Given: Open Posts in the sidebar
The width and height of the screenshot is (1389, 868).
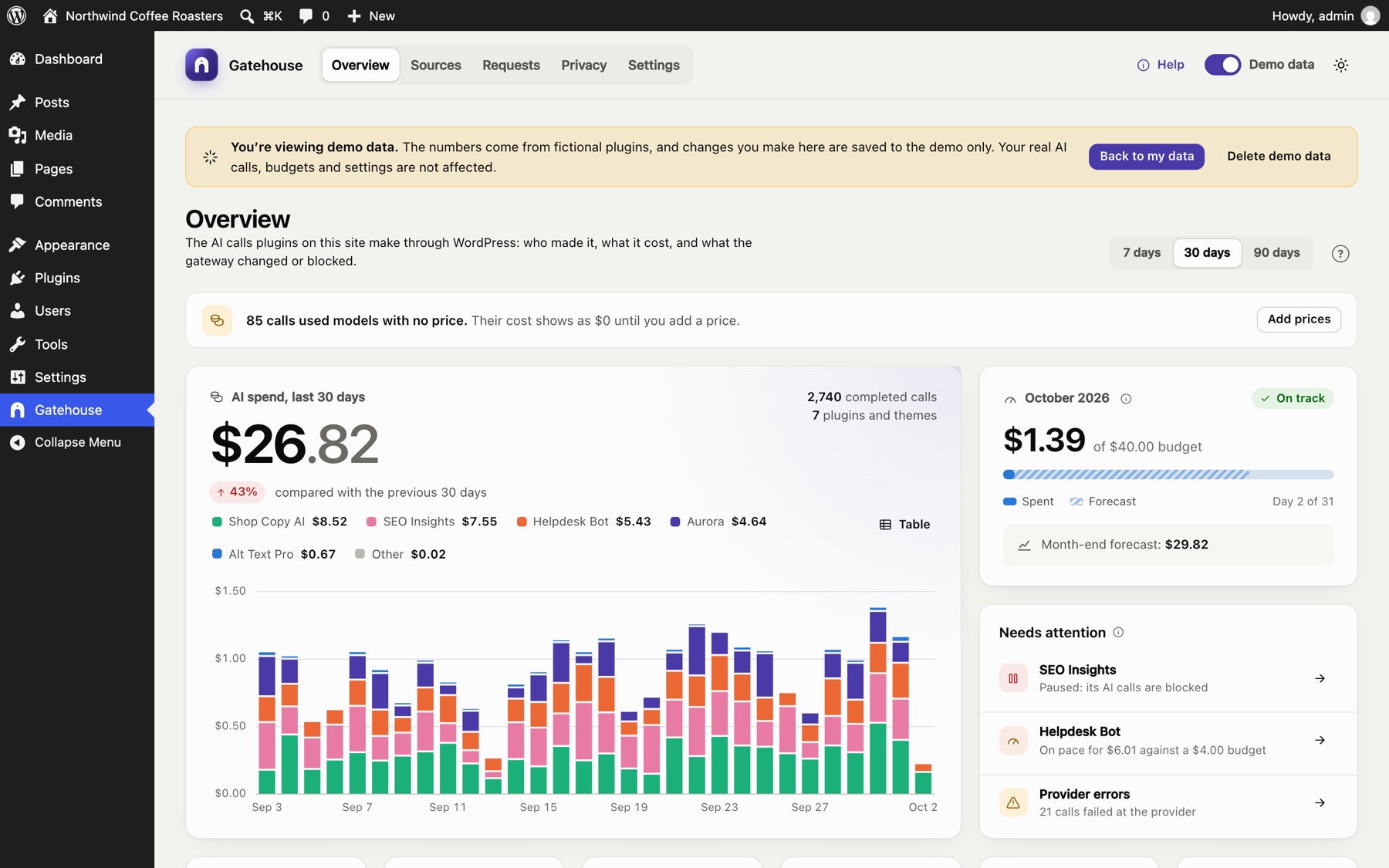Looking at the screenshot, I should coord(77,103).
